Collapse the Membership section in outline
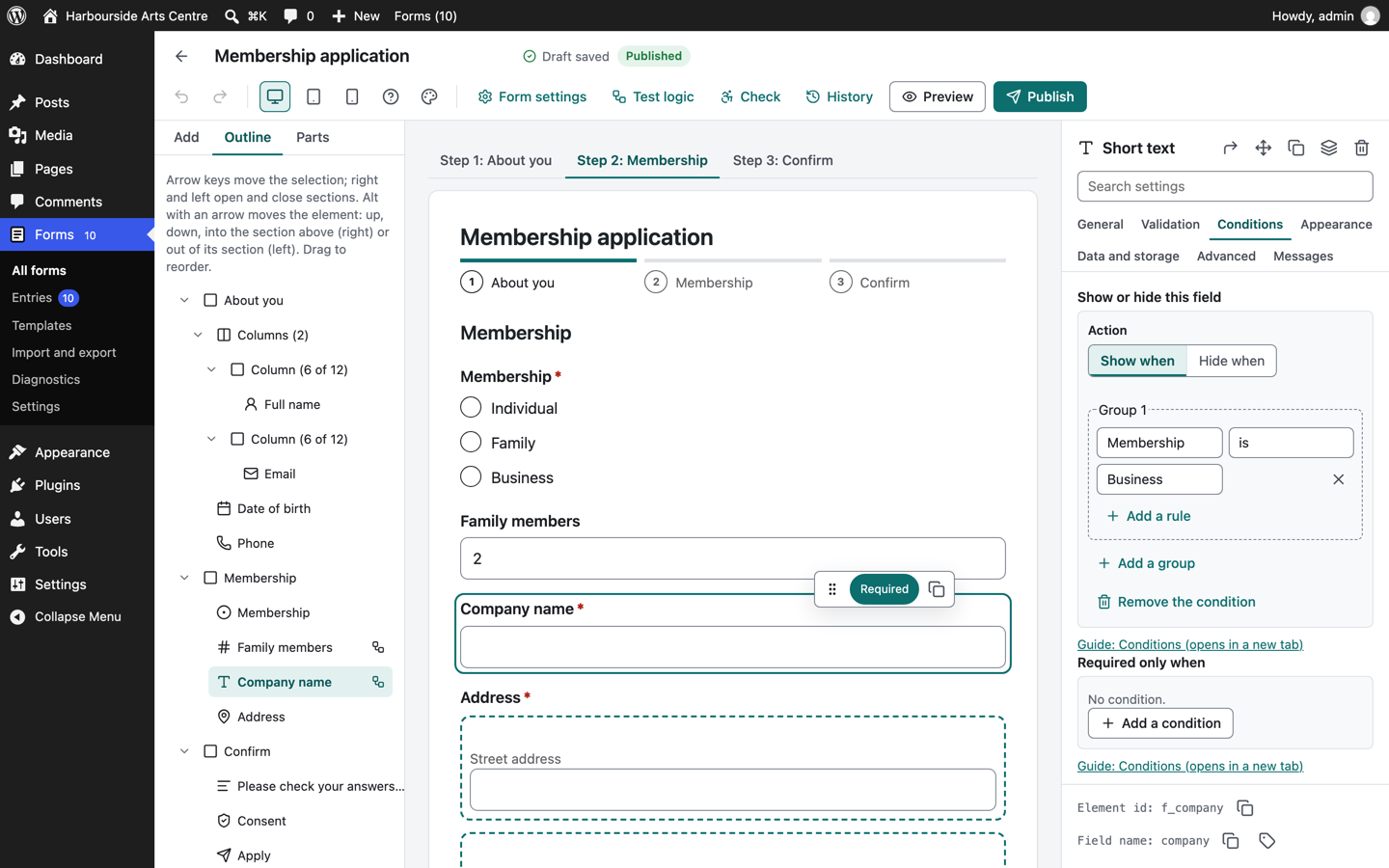The image size is (1389, 868). click(x=184, y=578)
